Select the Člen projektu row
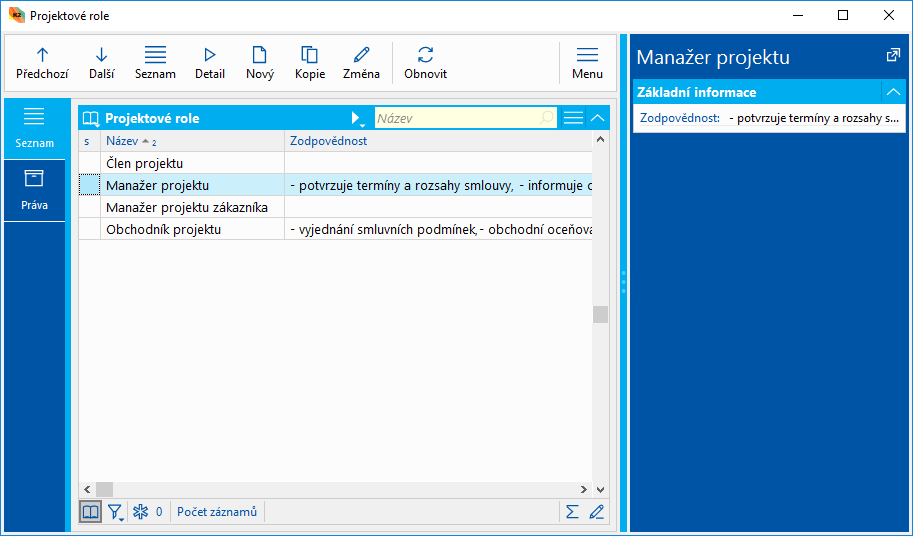 [x=335, y=164]
